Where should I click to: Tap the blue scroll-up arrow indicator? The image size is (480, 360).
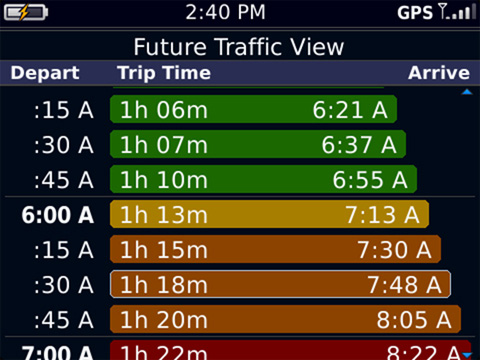click(467, 92)
